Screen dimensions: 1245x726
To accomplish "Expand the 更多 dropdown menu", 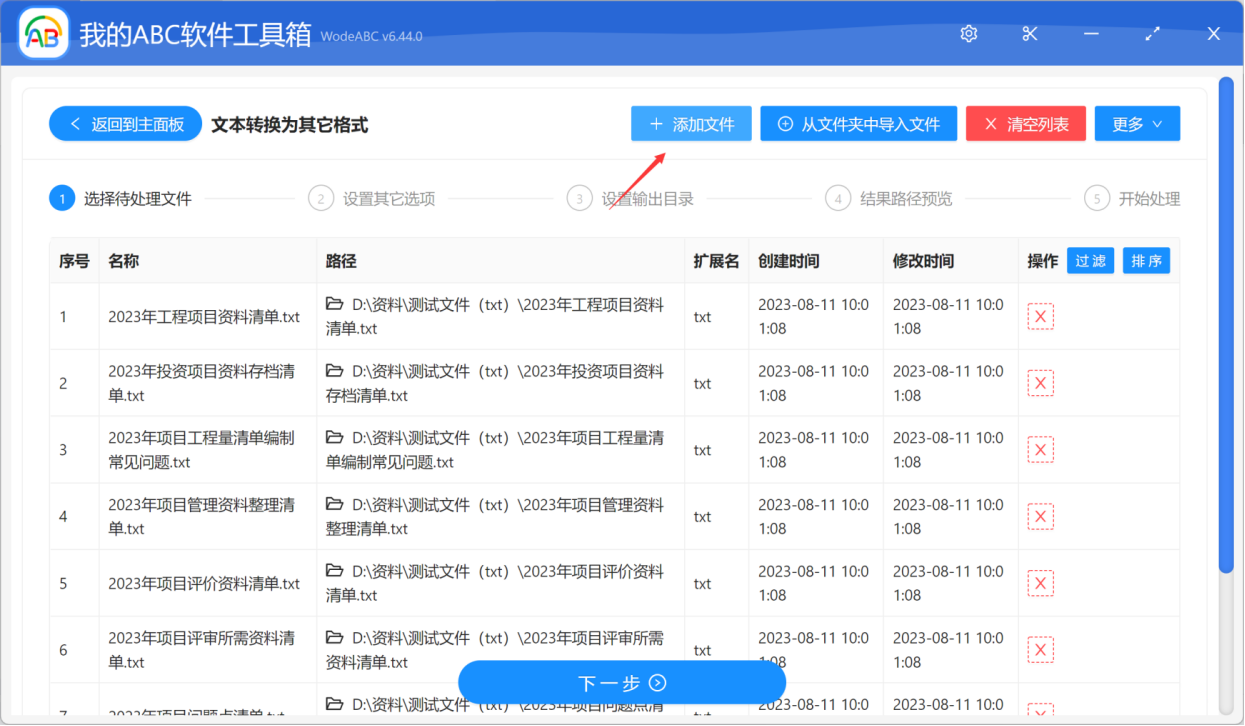I will [1137, 123].
